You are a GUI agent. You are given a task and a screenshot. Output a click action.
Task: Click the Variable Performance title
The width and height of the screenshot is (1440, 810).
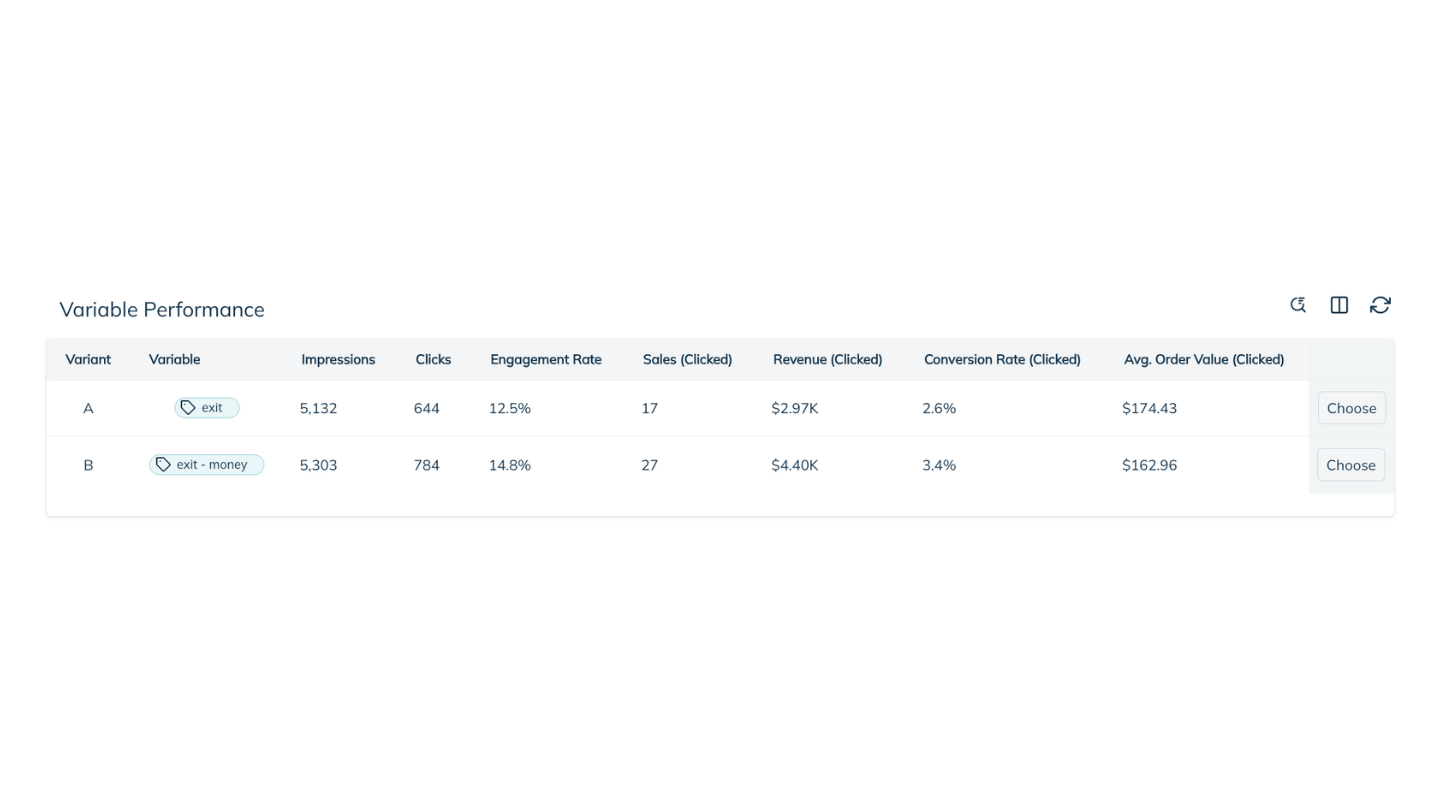(162, 310)
